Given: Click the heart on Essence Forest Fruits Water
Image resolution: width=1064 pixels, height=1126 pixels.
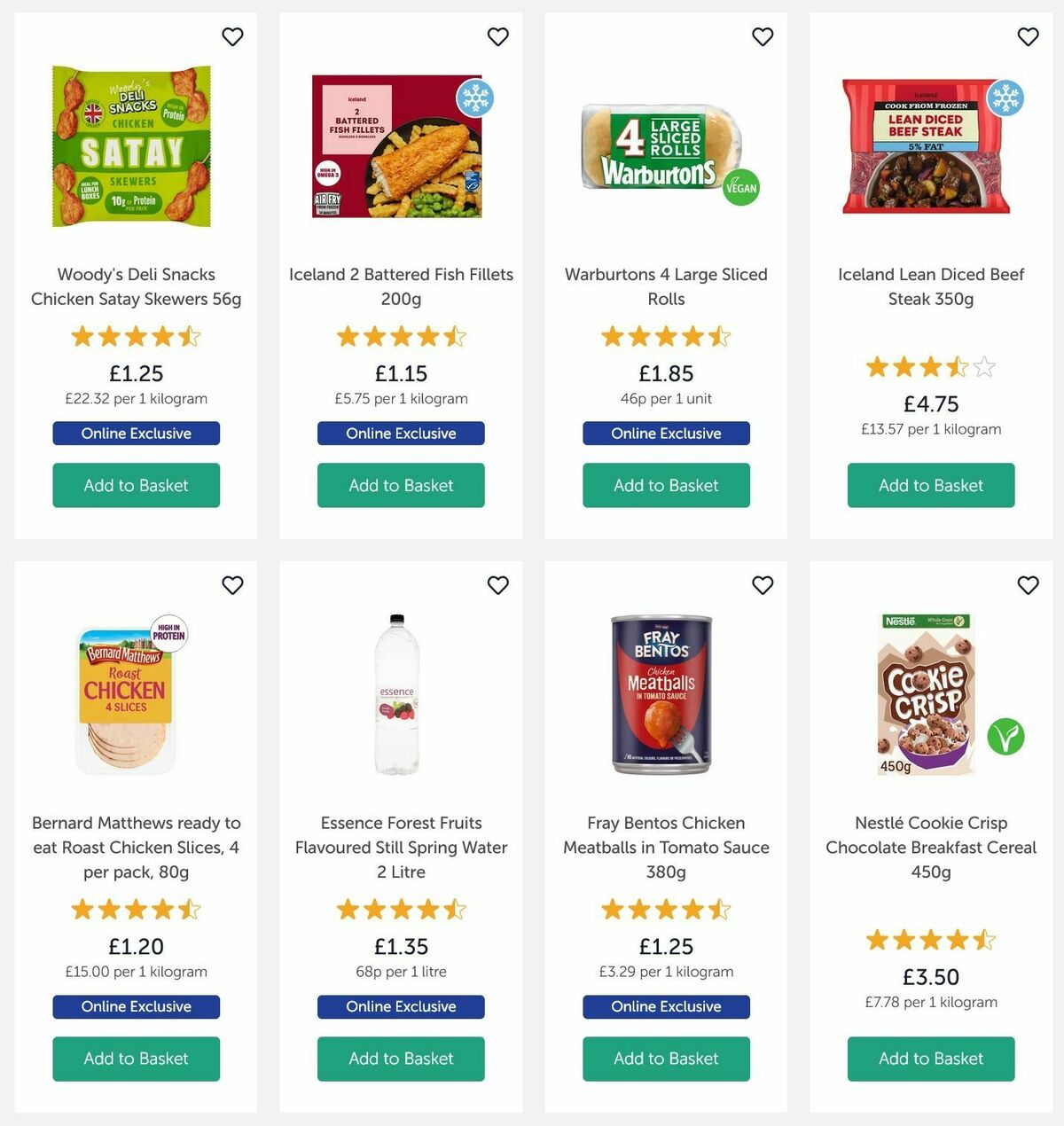Looking at the screenshot, I should 497,585.
